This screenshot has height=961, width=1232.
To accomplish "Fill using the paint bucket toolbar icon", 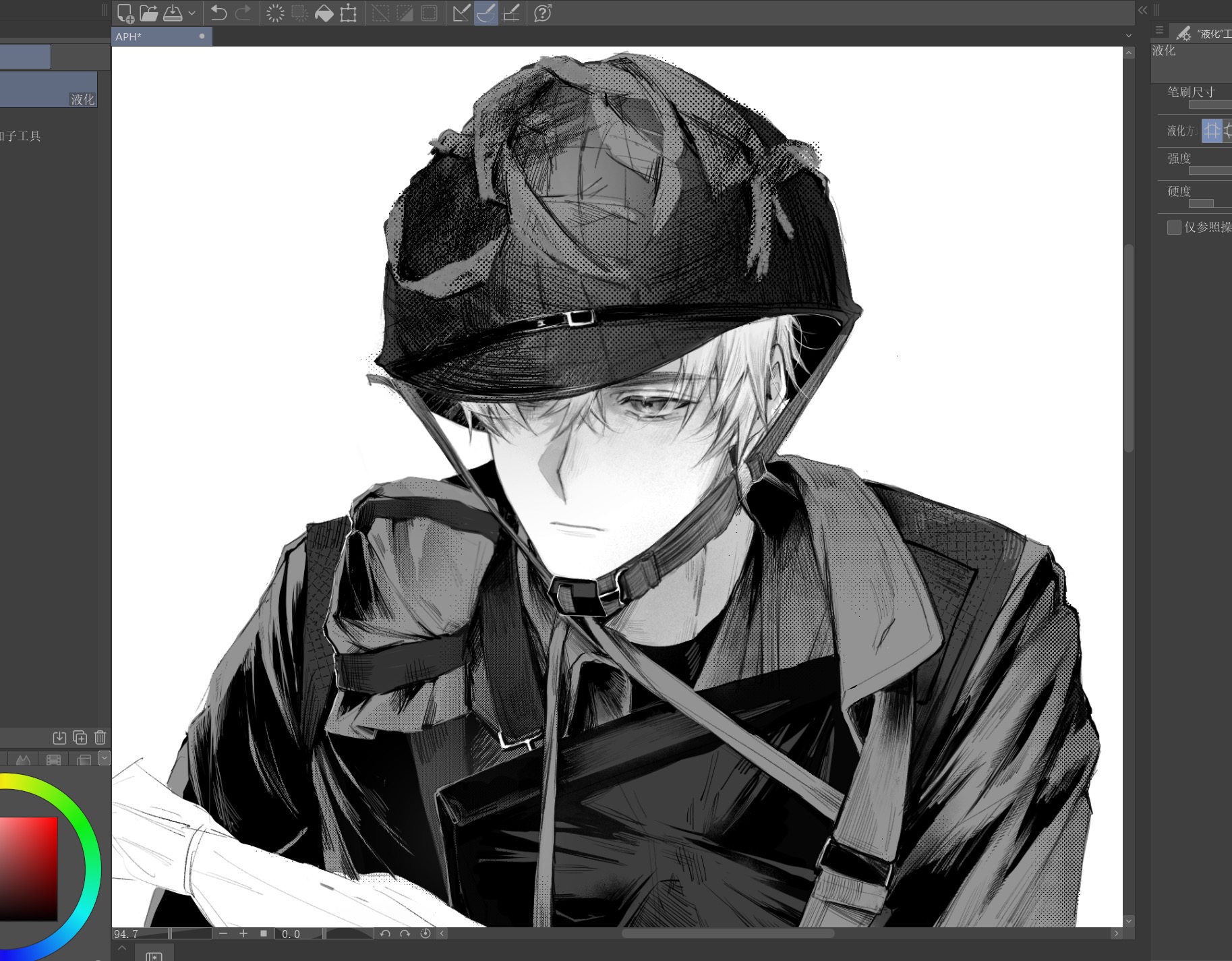I will tap(324, 13).
